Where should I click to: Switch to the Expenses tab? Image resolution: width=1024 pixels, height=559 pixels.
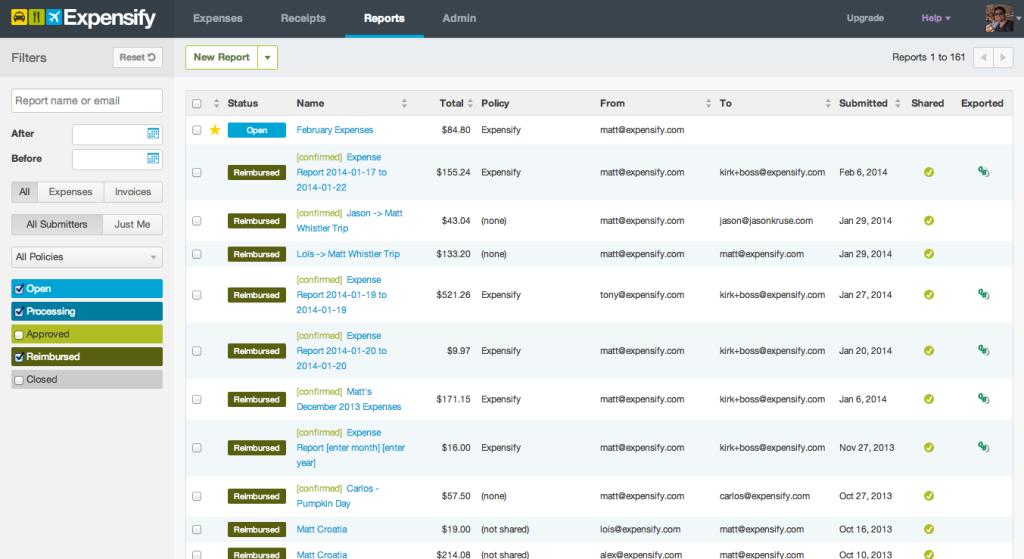tap(217, 18)
